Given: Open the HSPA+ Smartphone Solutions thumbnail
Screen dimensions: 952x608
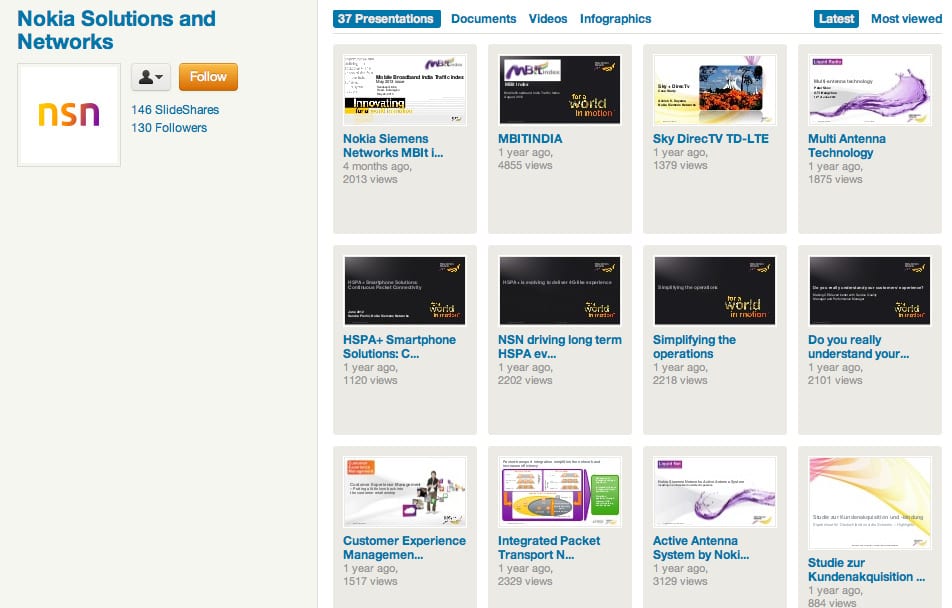Looking at the screenshot, I should point(405,291).
